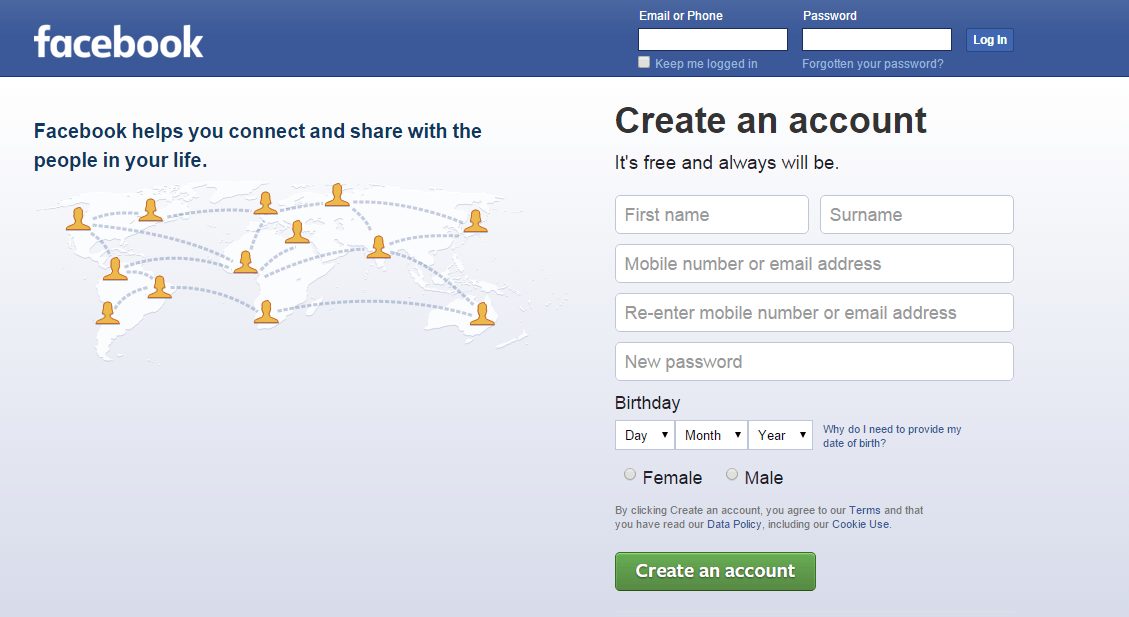Click the Facebook logo
The image size is (1129, 617).
pos(117,40)
